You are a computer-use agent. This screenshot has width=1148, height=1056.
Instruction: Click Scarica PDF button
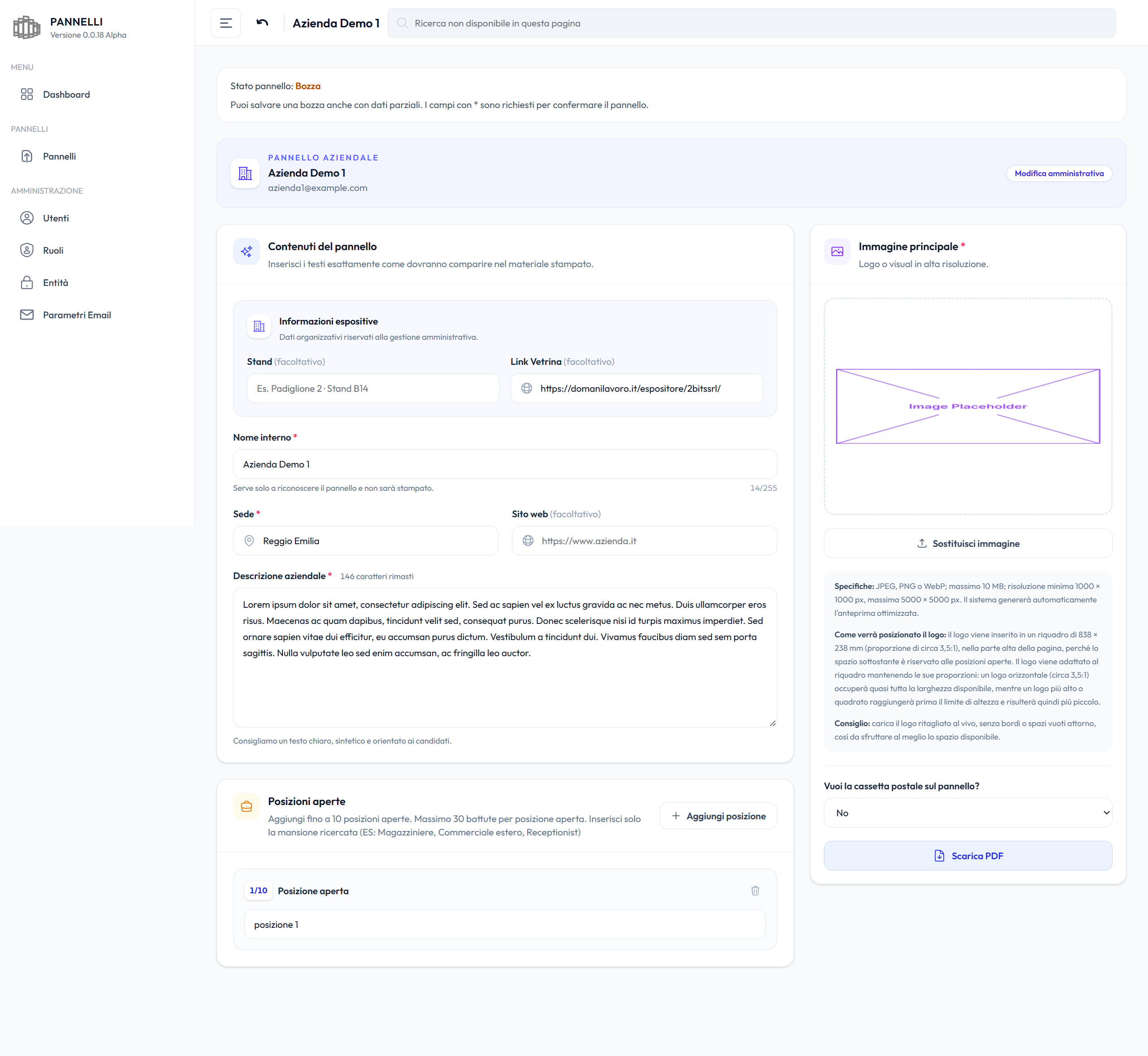[967, 856]
